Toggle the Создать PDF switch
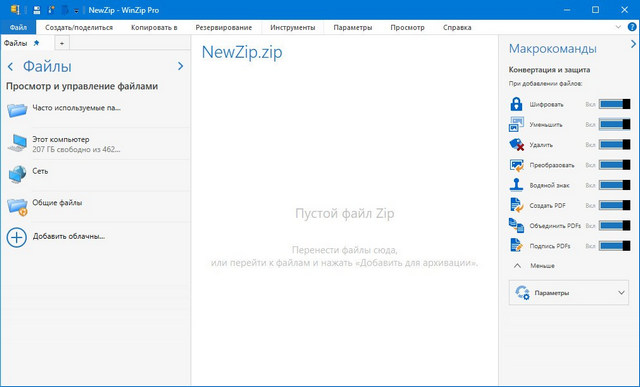 [614, 205]
